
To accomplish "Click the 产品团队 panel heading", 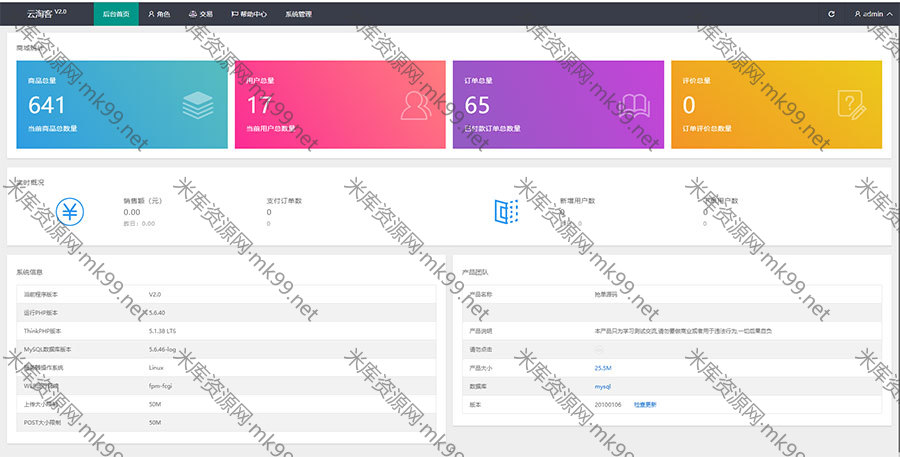I will [475, 272].
